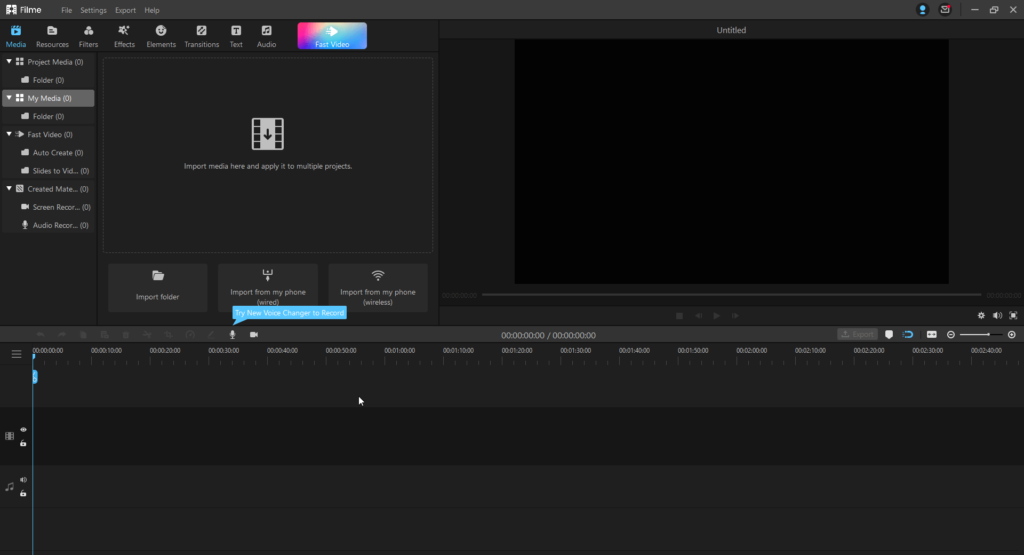Toggle the video track lock
This screenshot has width=1024, height=555.
point(23,443)
